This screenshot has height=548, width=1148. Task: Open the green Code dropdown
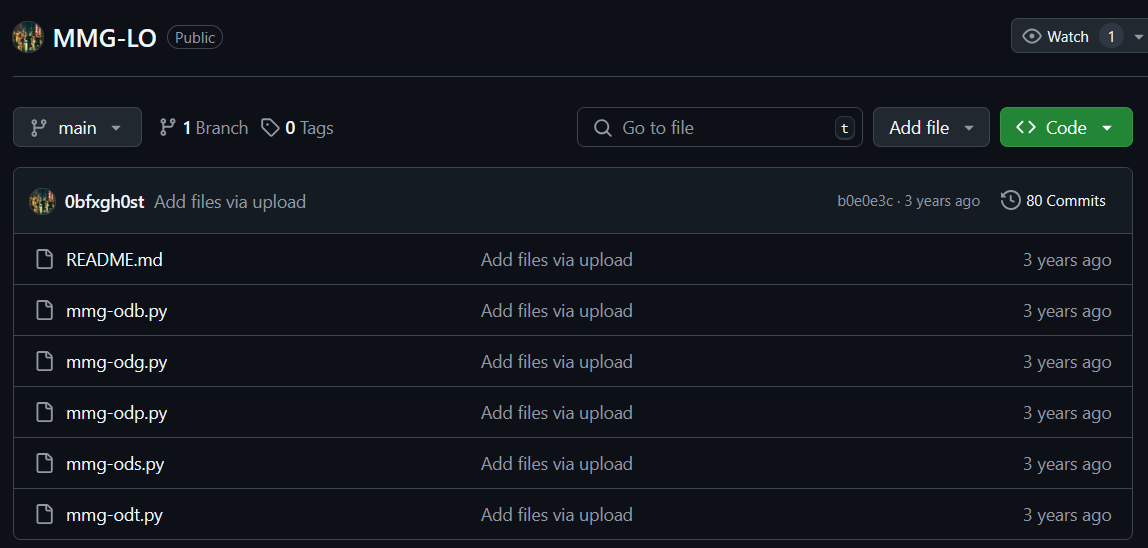(1066, 127)
